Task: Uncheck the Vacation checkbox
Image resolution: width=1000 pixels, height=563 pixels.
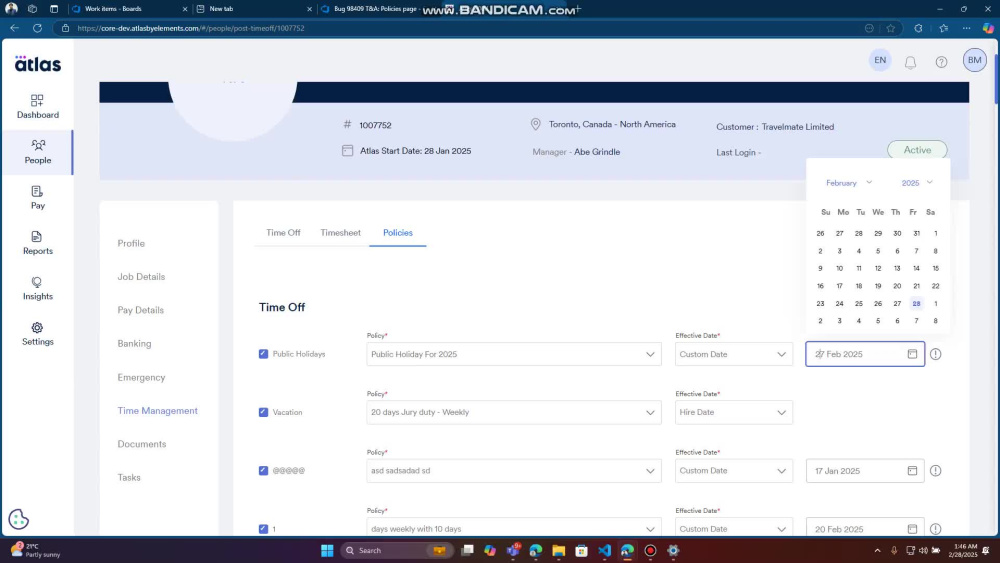Action: (x=263, y=412)
